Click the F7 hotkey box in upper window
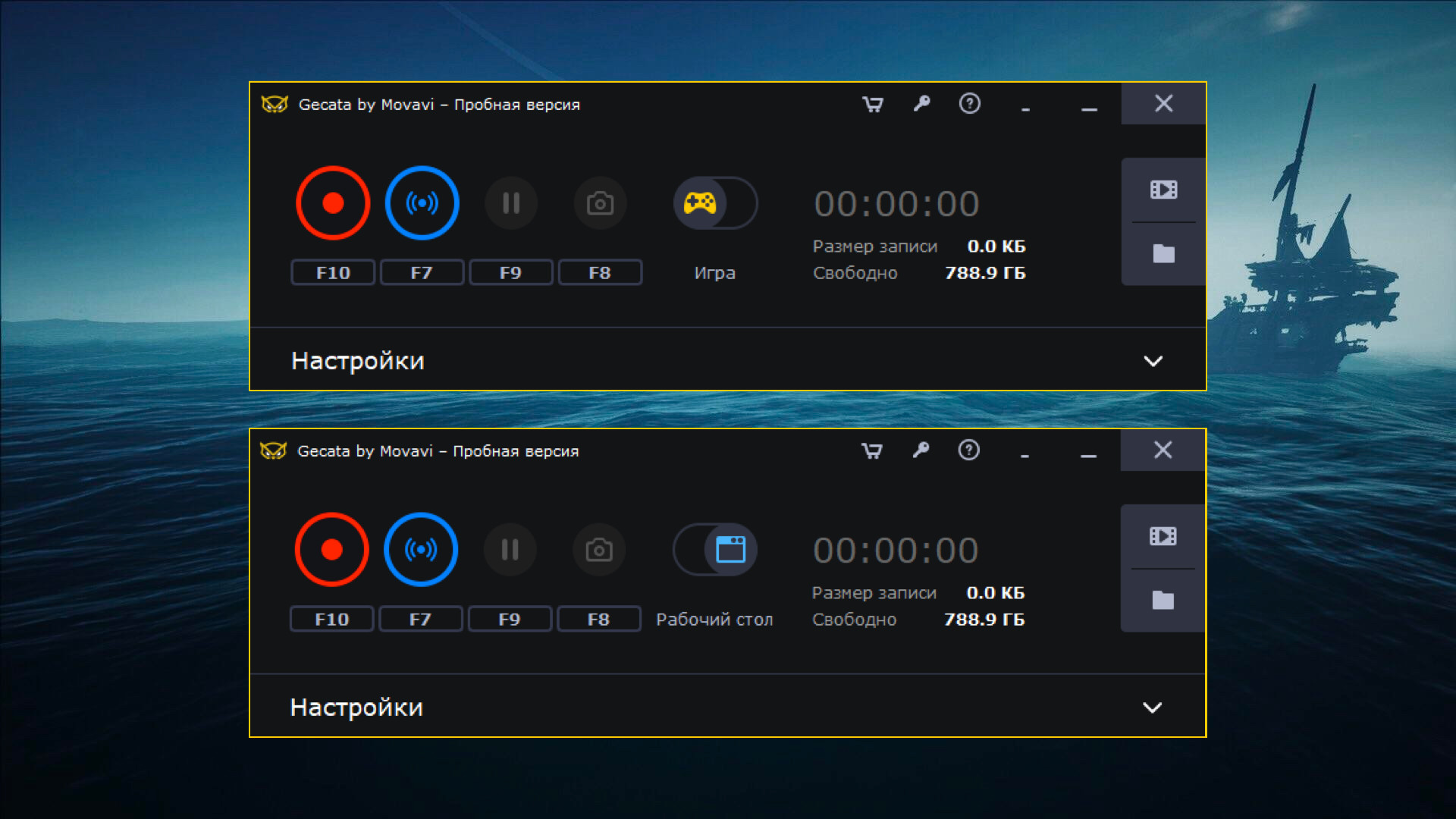The height and width of the screenshot is (819, 1456). click(422, 273)
